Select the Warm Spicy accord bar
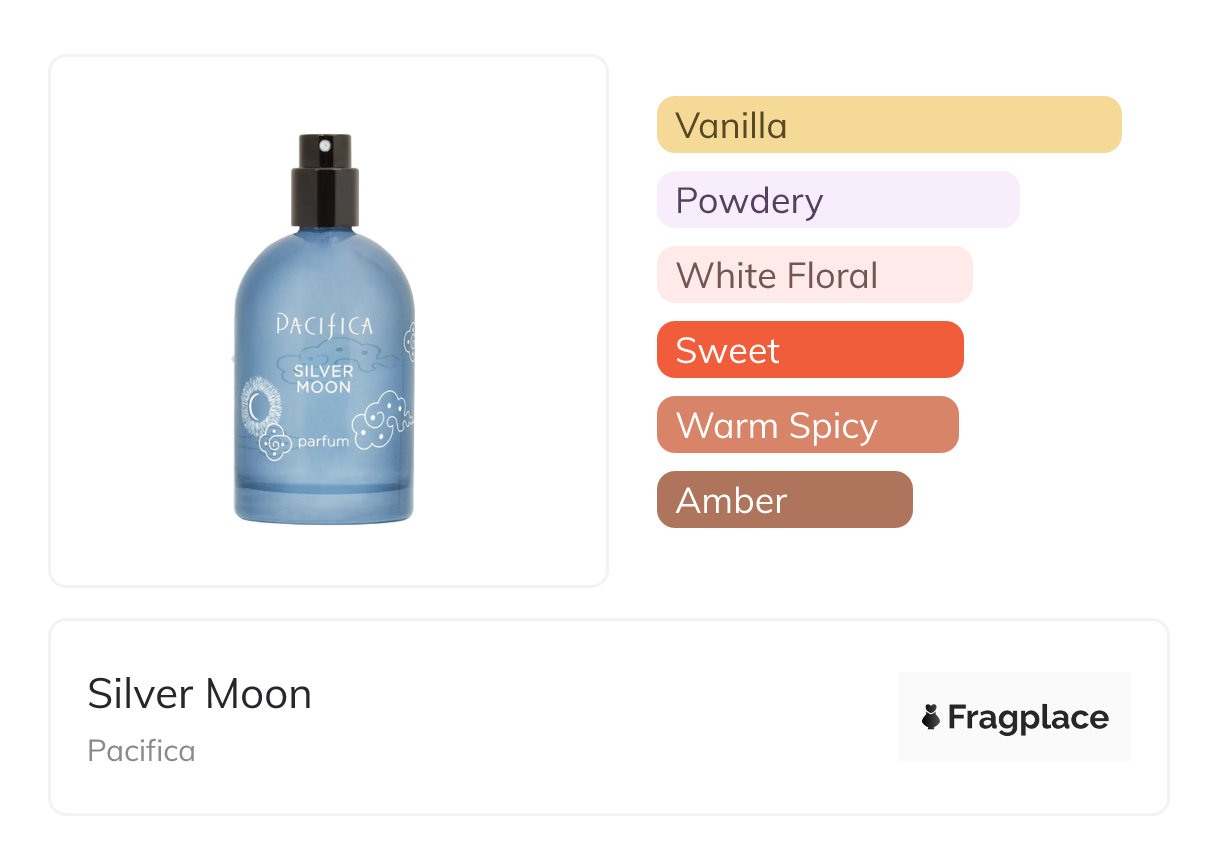1218x864 pixels. 807,425
